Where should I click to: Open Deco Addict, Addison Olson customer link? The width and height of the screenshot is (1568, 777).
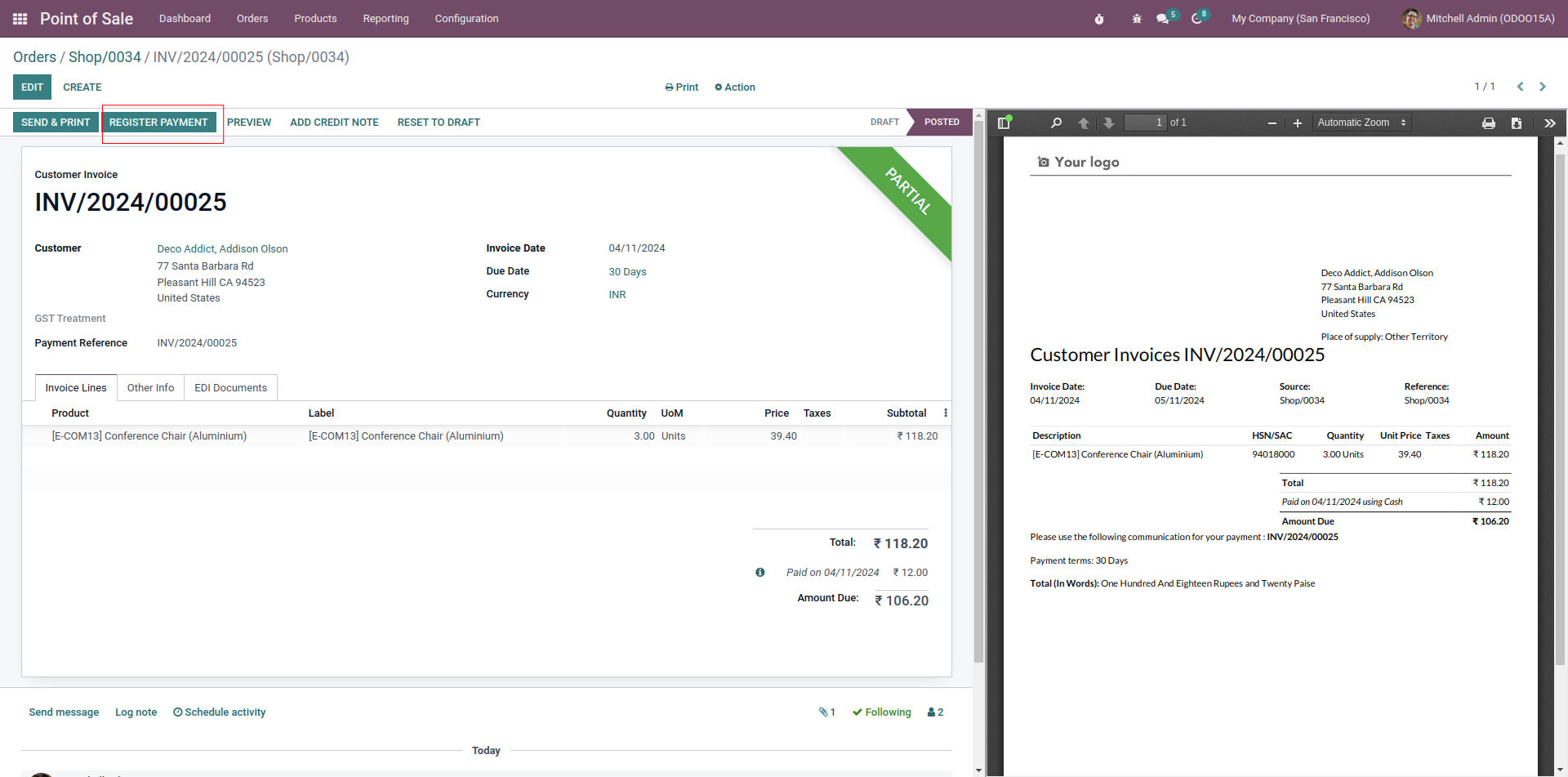click(222, 249)
